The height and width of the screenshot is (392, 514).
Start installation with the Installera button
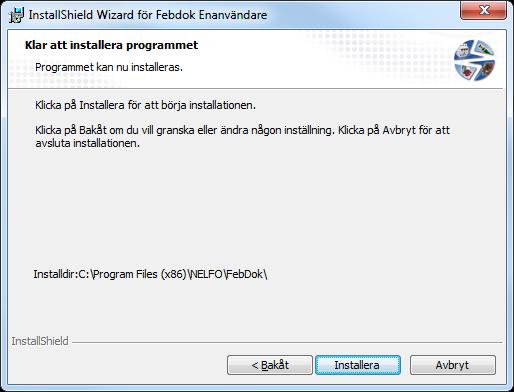[358, 365]
